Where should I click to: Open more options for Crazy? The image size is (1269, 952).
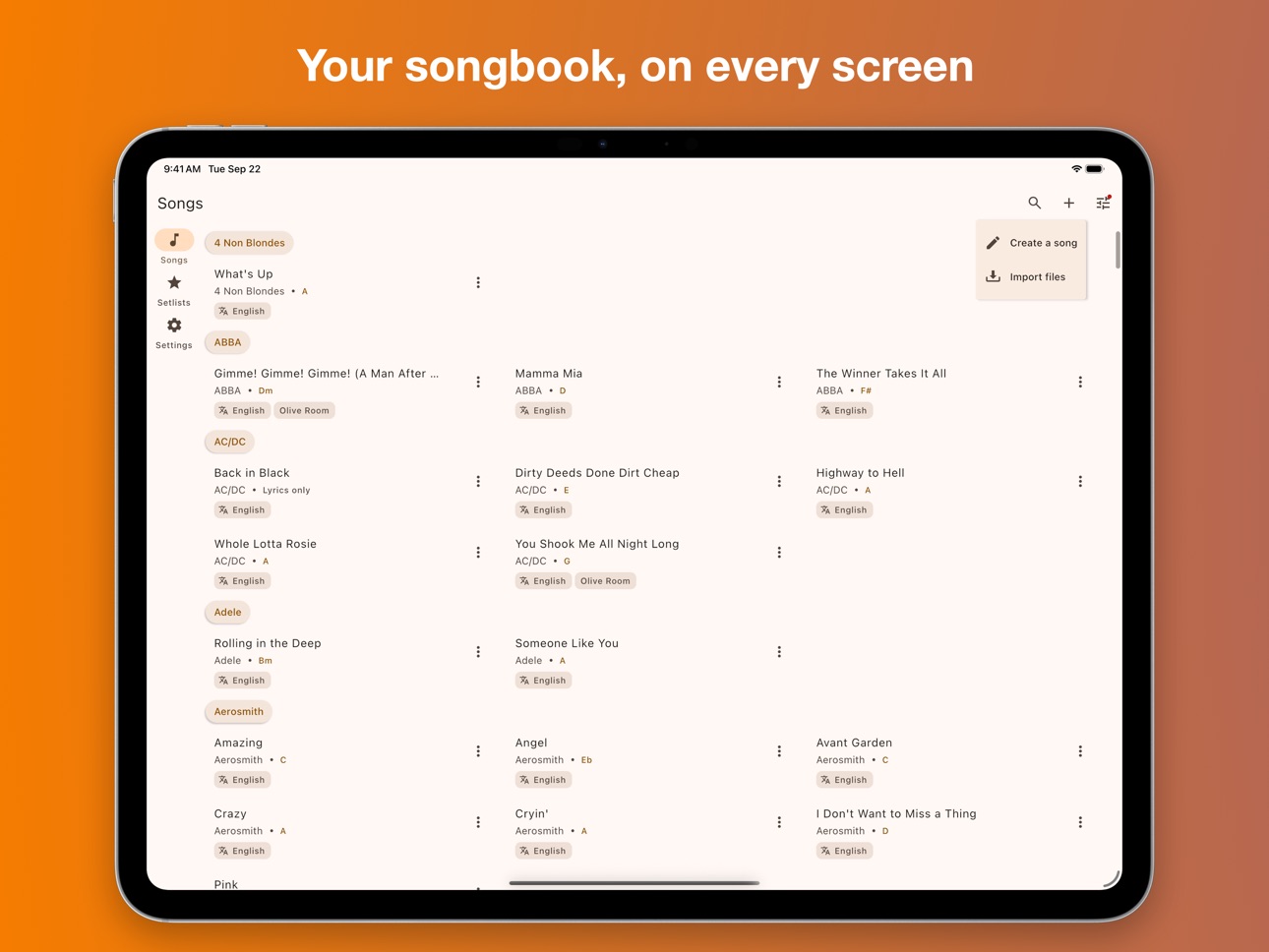[x=478, y=822]
